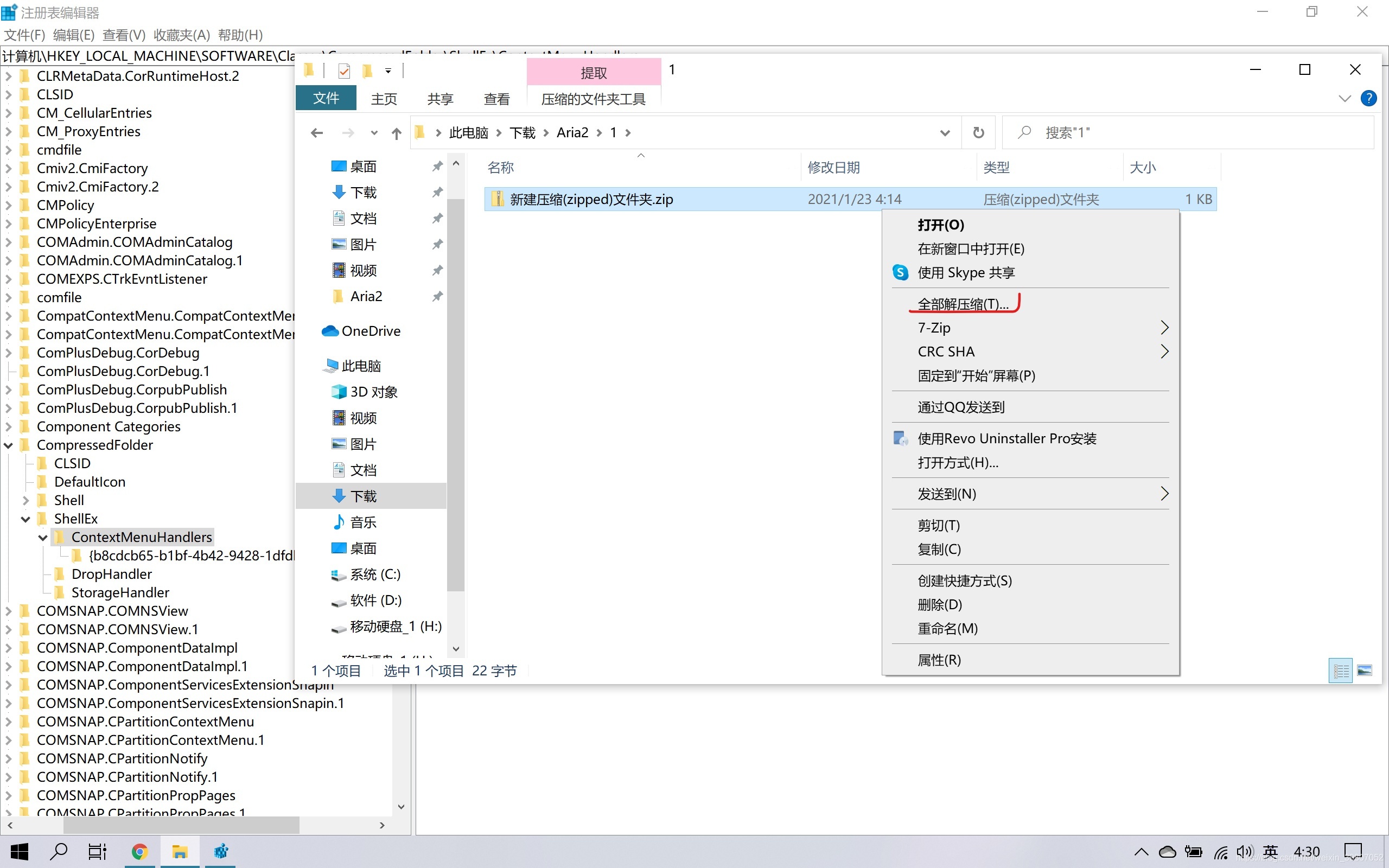Click 重命名(M) in the context menu
The width and height of the screenshot is (1389, 868).
948,629
